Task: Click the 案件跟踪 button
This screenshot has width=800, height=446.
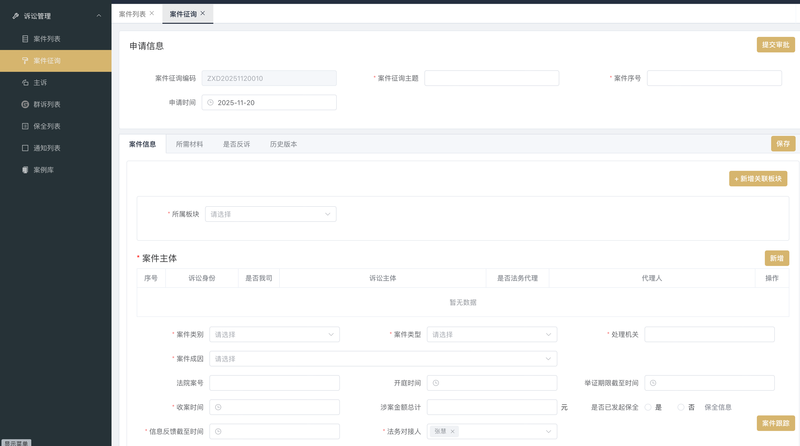Action: coord(776,423)
